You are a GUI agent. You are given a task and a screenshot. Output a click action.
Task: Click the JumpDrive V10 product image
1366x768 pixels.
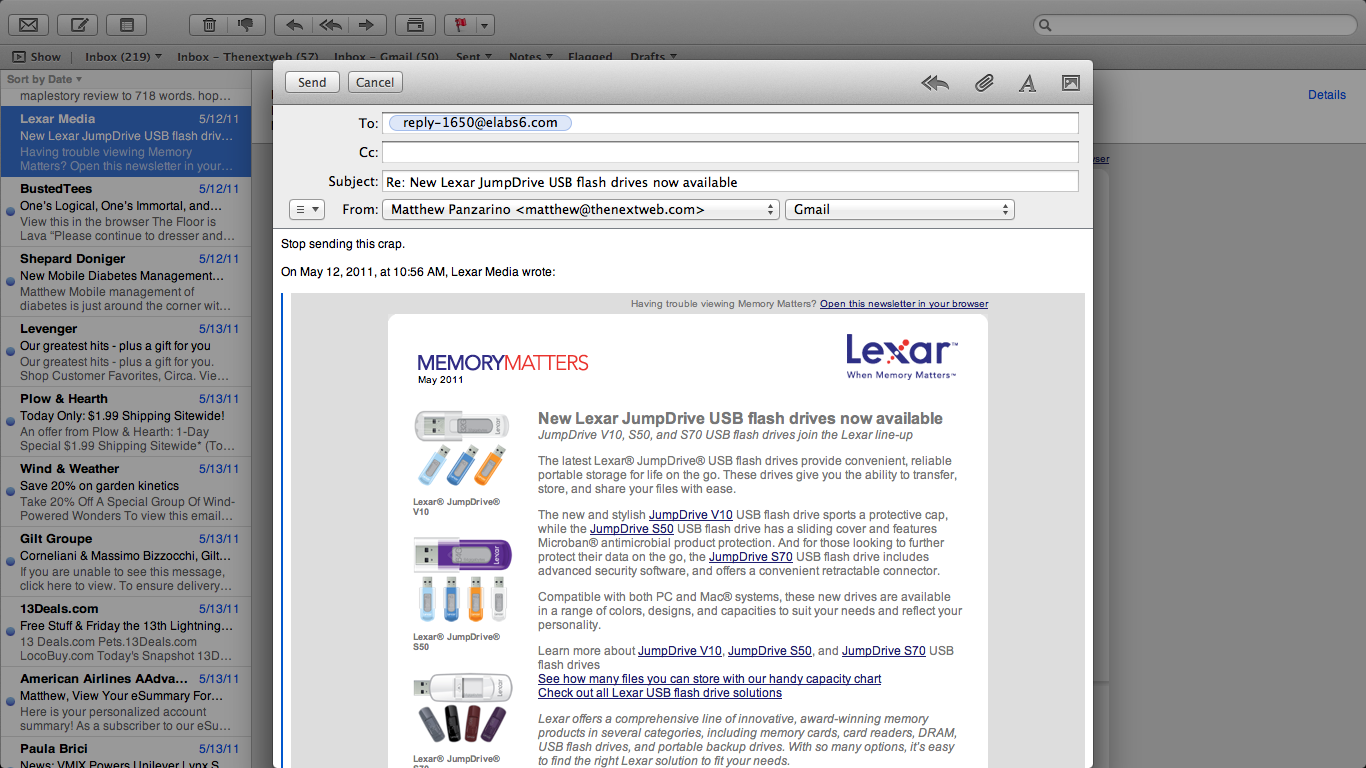click(x=460, y=449)
